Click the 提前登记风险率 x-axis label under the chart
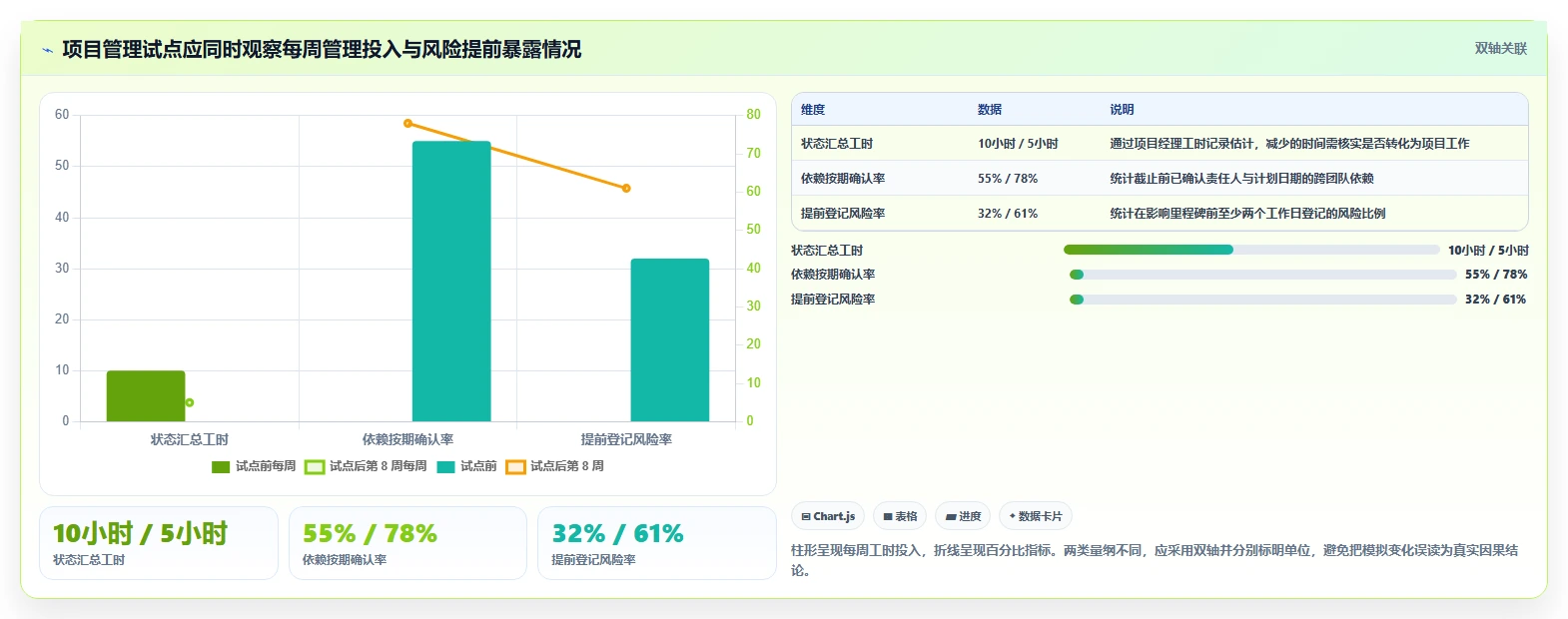 click(x=626, y=439)
